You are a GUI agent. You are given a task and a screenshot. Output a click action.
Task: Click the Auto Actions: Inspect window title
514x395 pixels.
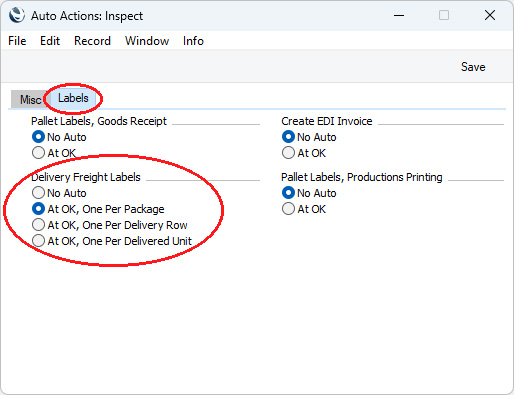coord(87,16)
